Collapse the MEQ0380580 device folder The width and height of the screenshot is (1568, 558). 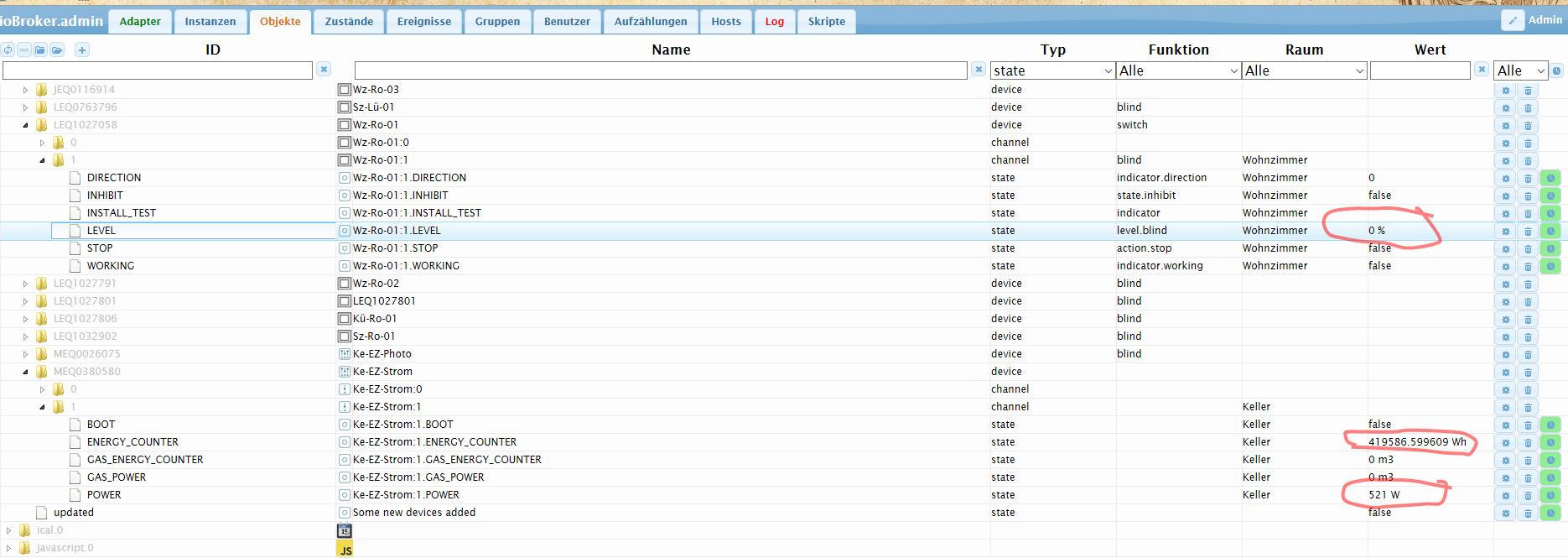[25, 372]
